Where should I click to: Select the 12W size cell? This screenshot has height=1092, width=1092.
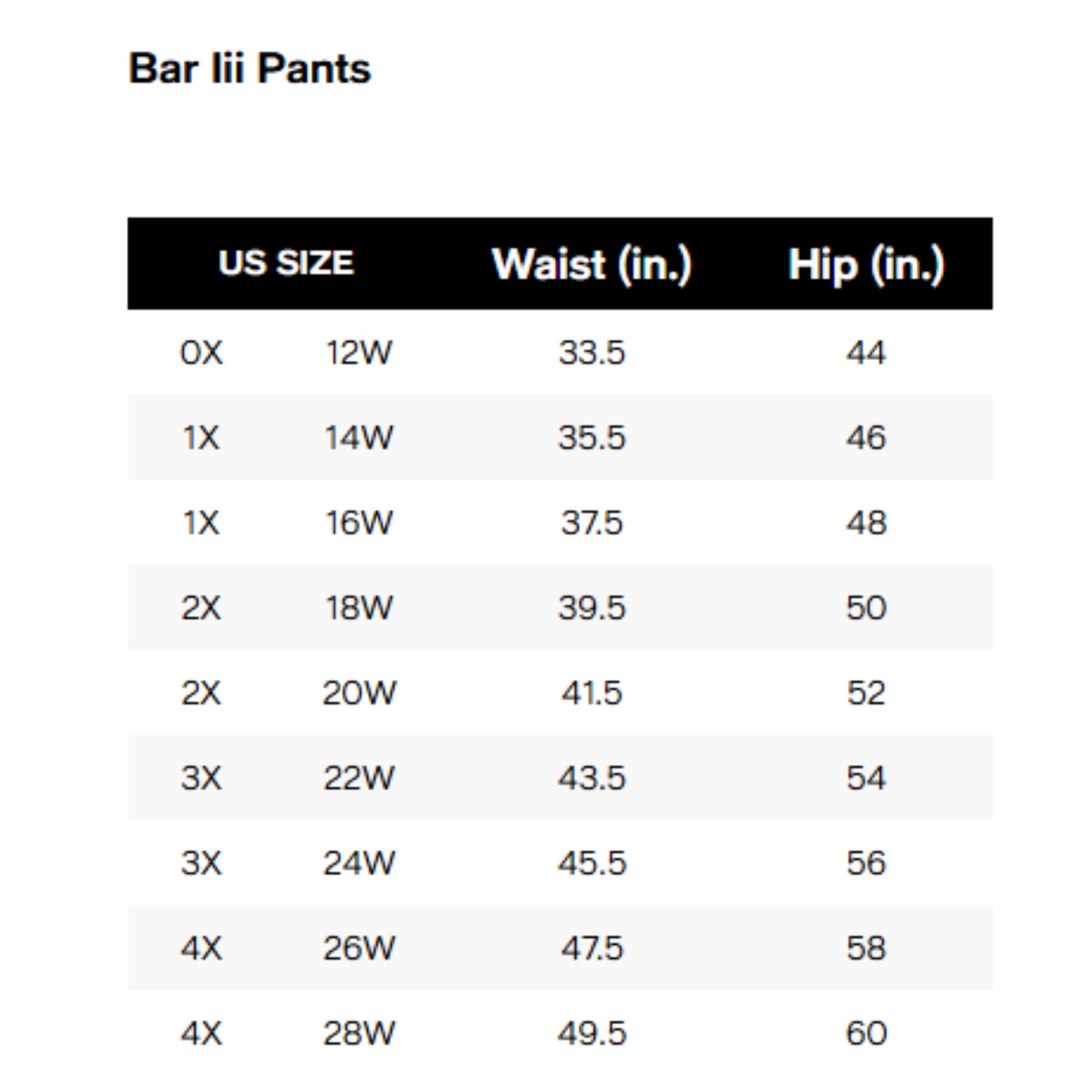tap(359, 353)
